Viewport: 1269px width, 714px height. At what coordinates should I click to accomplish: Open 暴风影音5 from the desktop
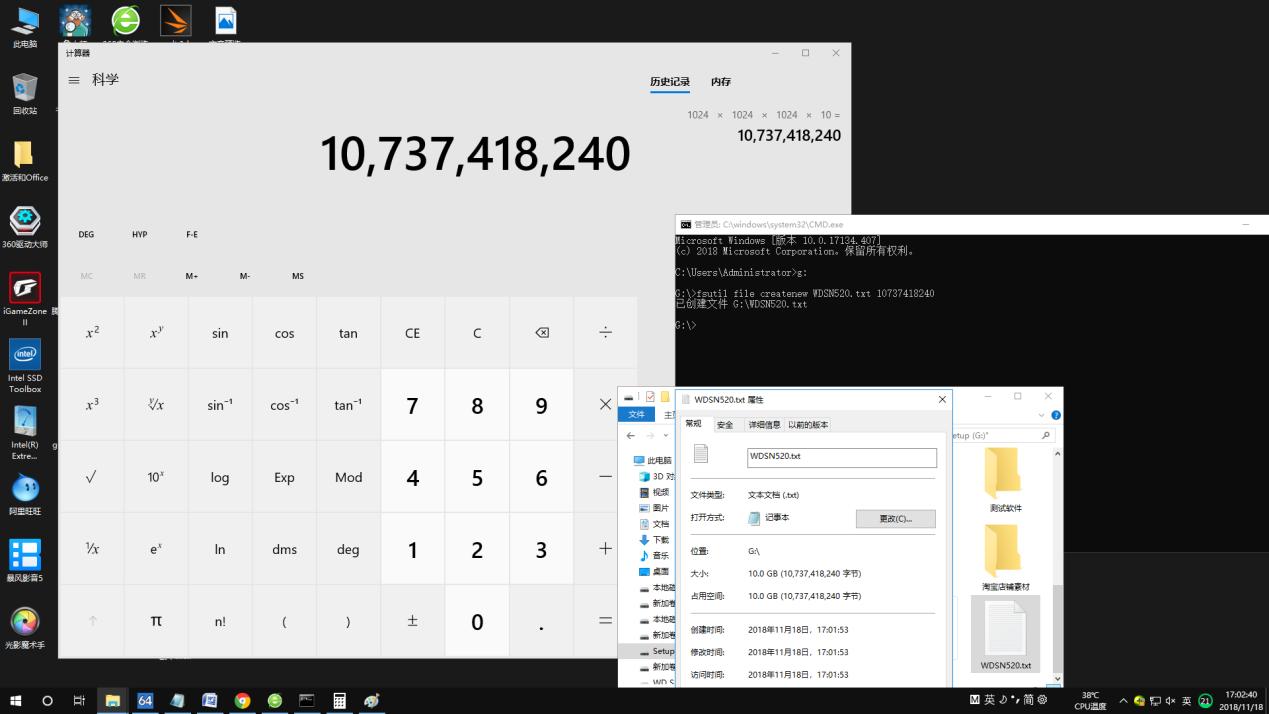click(25, 555)
